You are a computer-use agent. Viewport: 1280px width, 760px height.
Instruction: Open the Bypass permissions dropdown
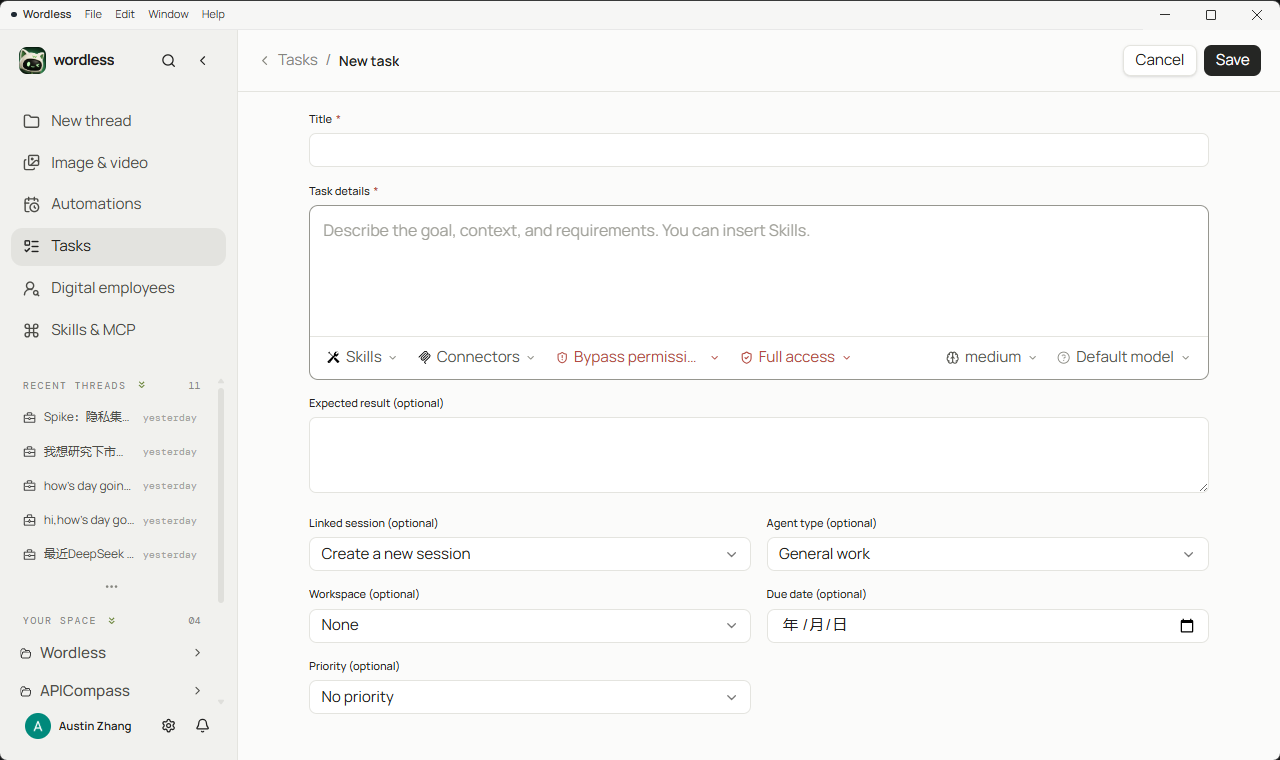coord(637,358)
